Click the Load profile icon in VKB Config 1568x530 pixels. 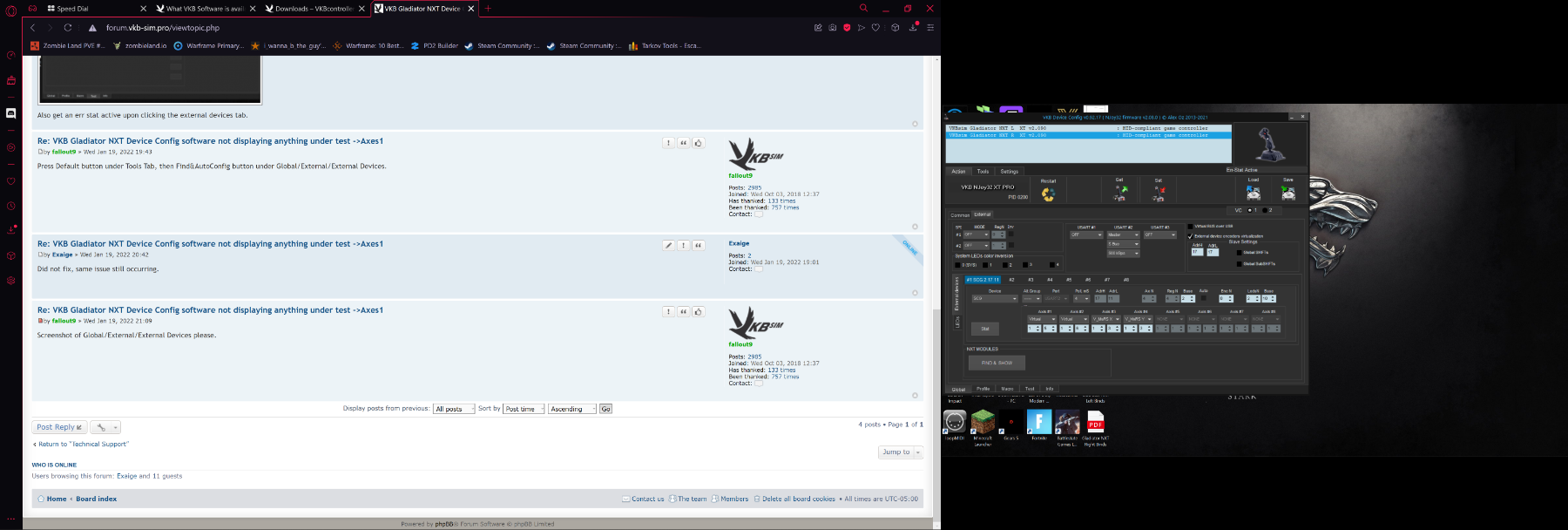1254,193
